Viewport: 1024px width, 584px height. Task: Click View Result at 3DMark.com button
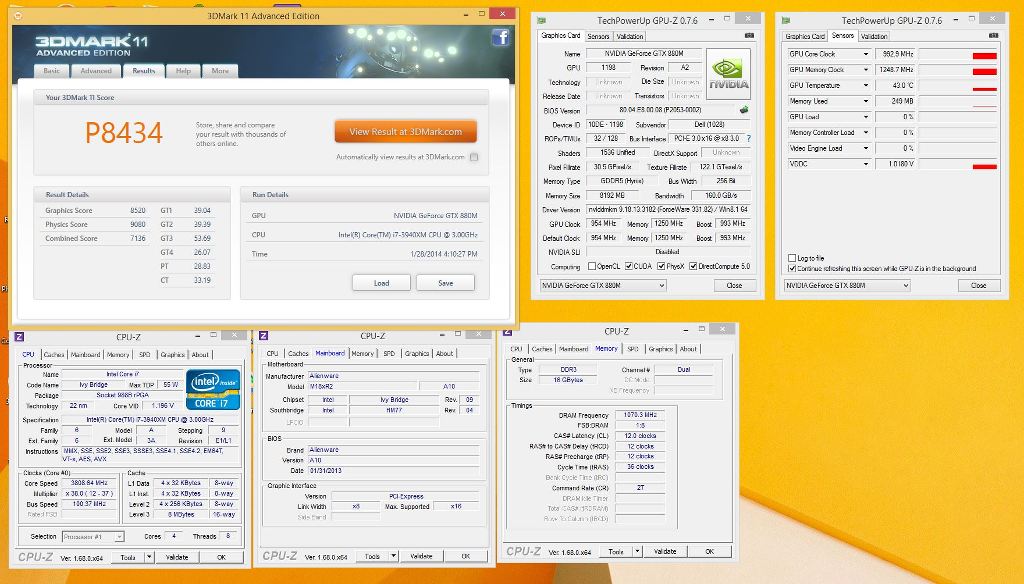pos(406,131)
